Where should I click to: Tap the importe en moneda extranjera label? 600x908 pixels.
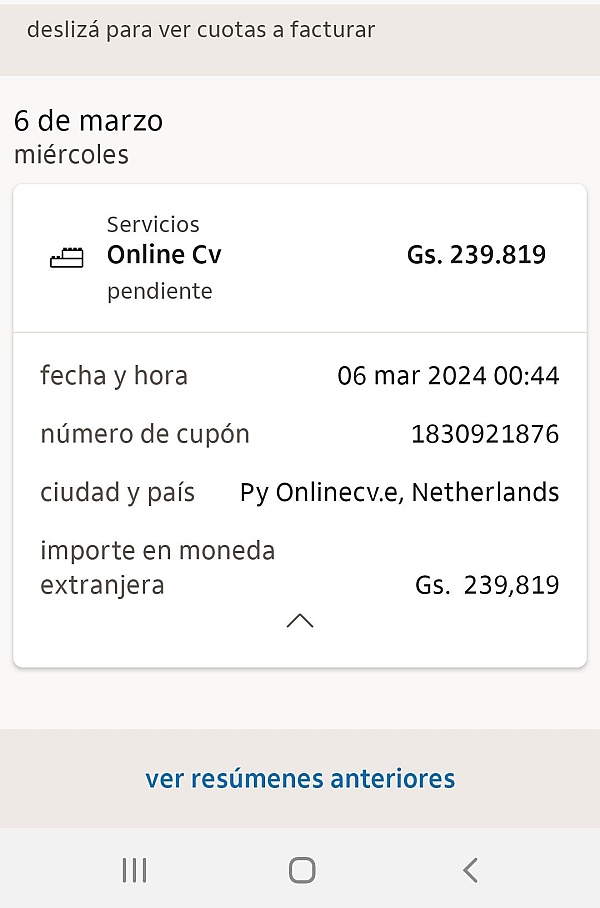click(x=157, y=567)
